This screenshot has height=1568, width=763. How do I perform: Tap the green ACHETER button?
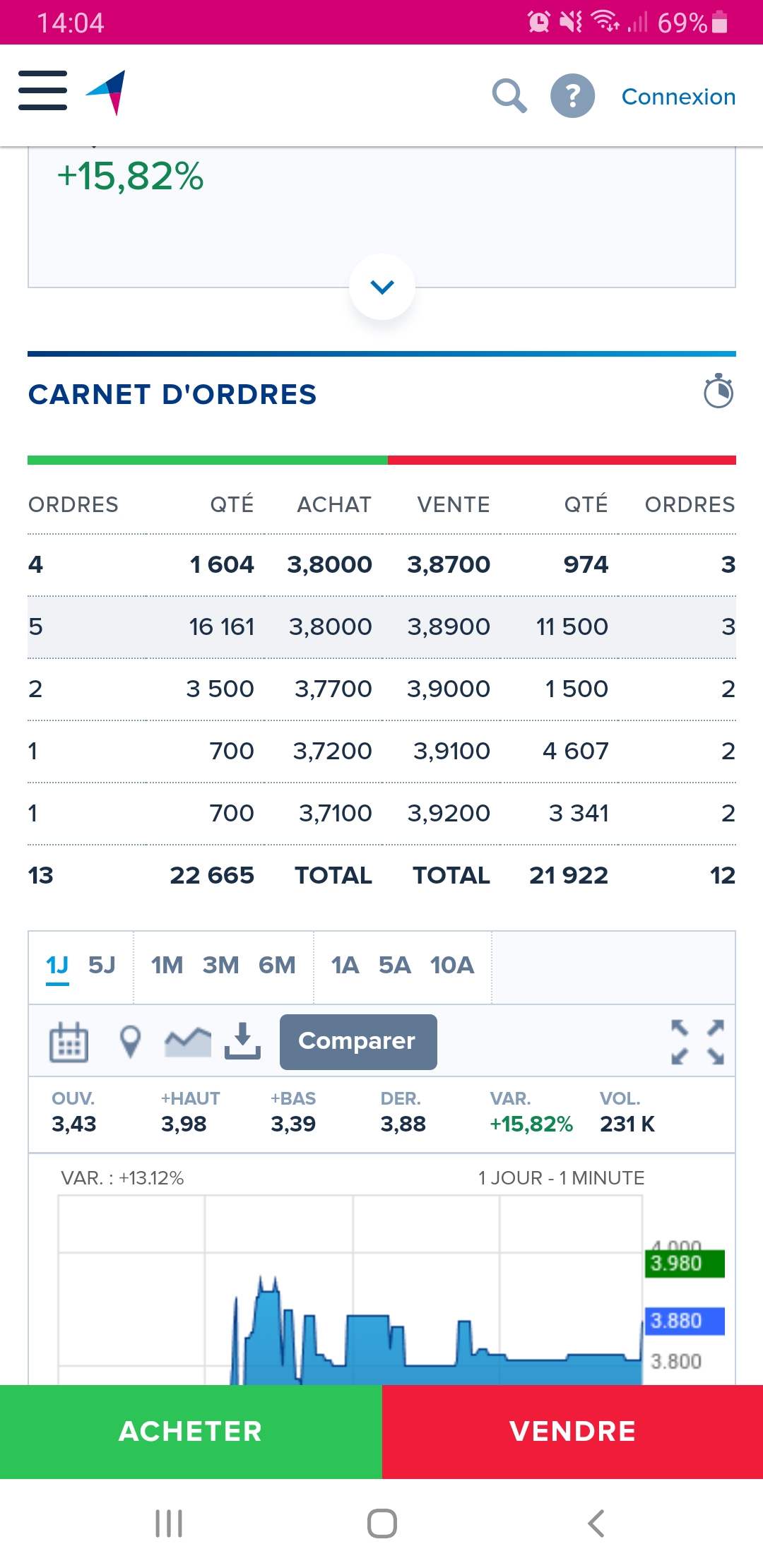(x=191, y=1432)
